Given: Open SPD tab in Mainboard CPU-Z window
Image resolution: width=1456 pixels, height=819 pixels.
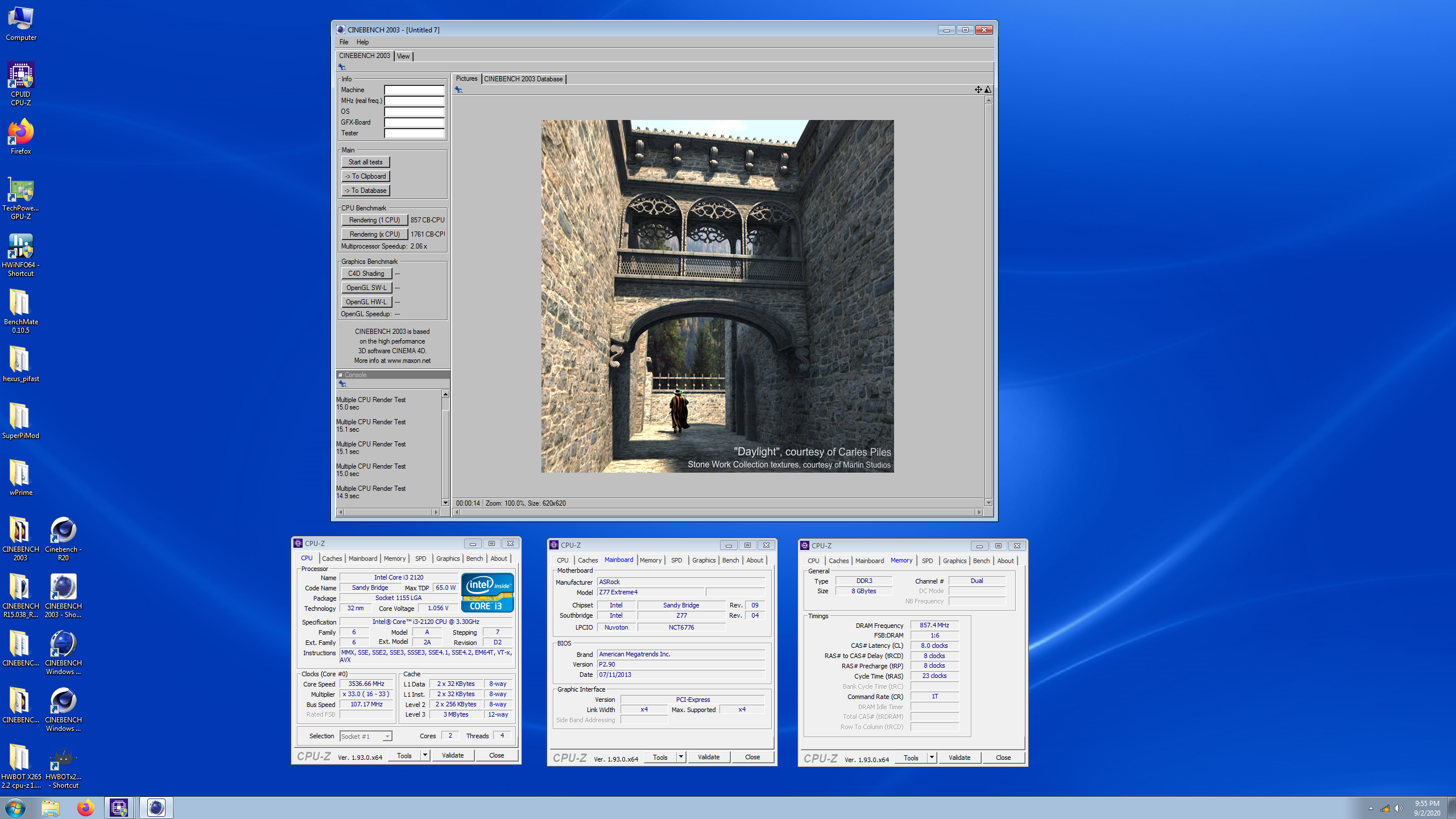Looking at the screenshot, I should tap(676, 560).
